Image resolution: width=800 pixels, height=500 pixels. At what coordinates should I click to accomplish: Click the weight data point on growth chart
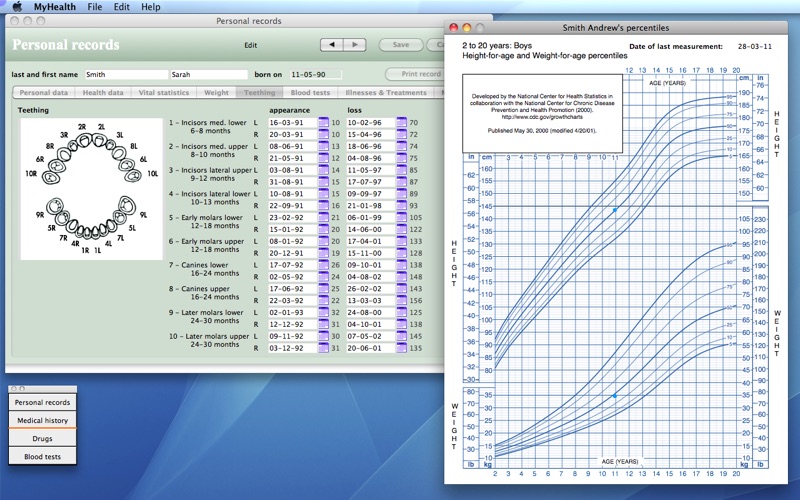615,396
